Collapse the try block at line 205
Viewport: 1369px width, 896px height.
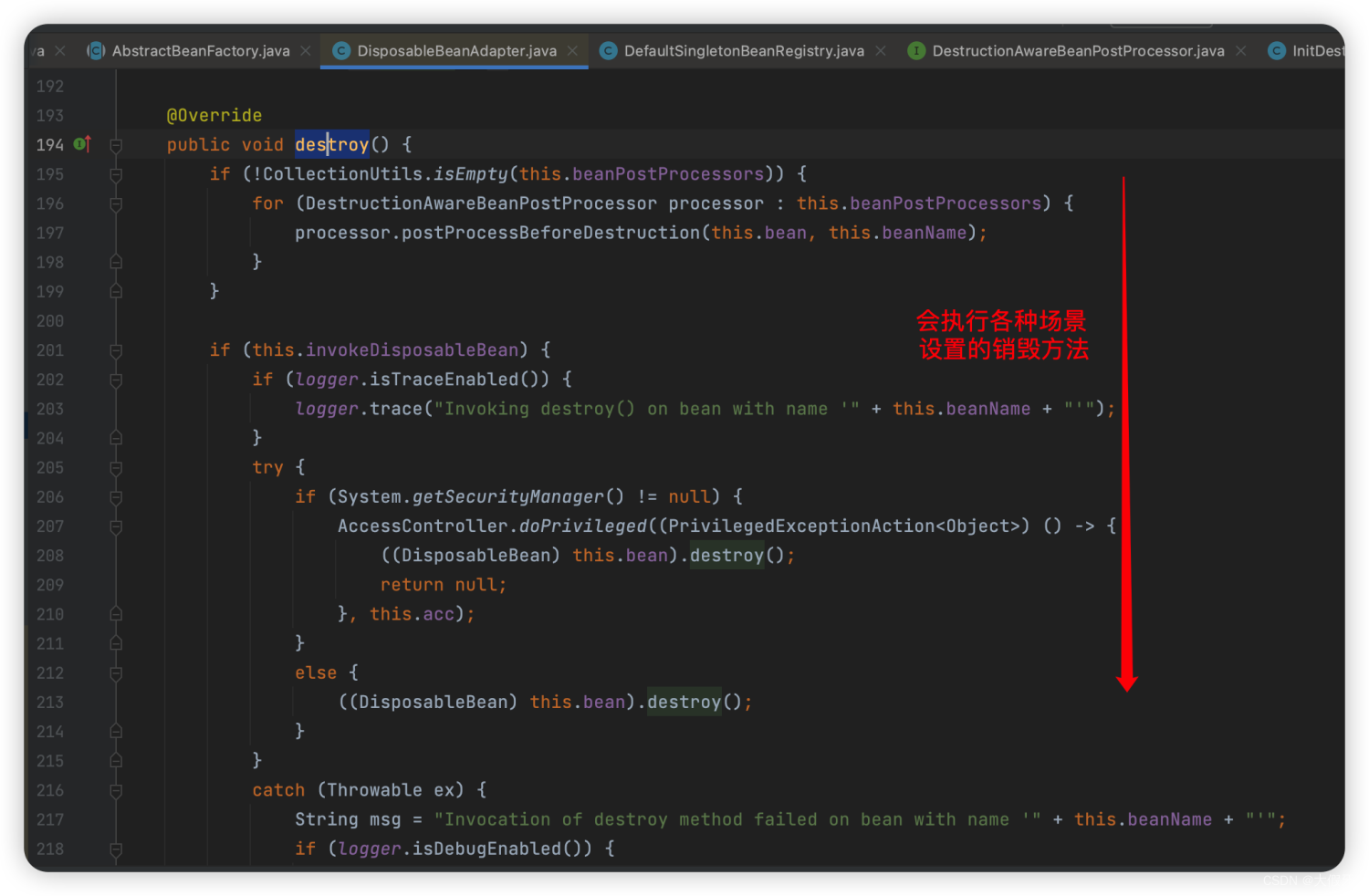[116, 468]
